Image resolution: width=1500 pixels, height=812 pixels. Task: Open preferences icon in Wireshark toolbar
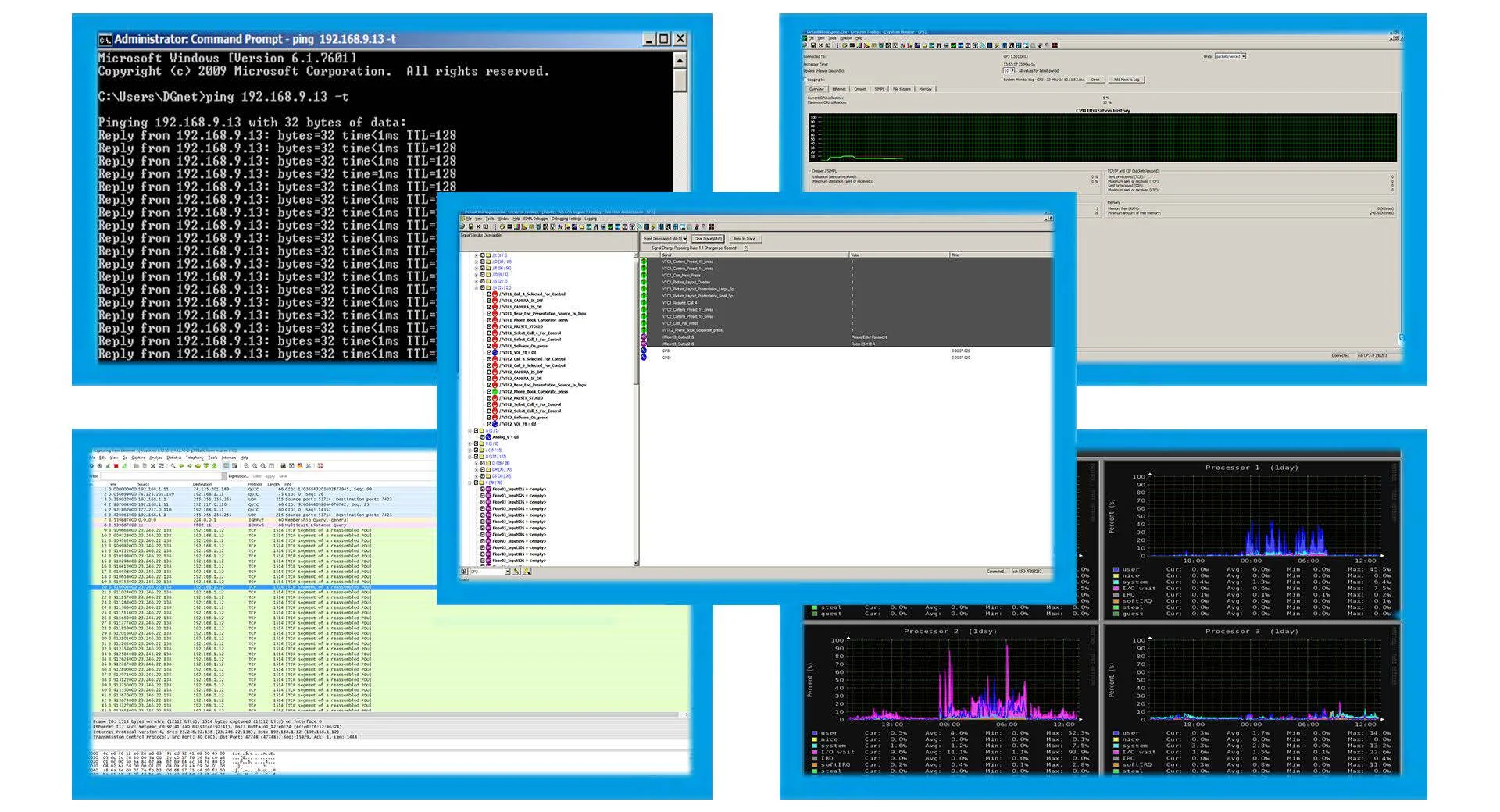[309, 466]
